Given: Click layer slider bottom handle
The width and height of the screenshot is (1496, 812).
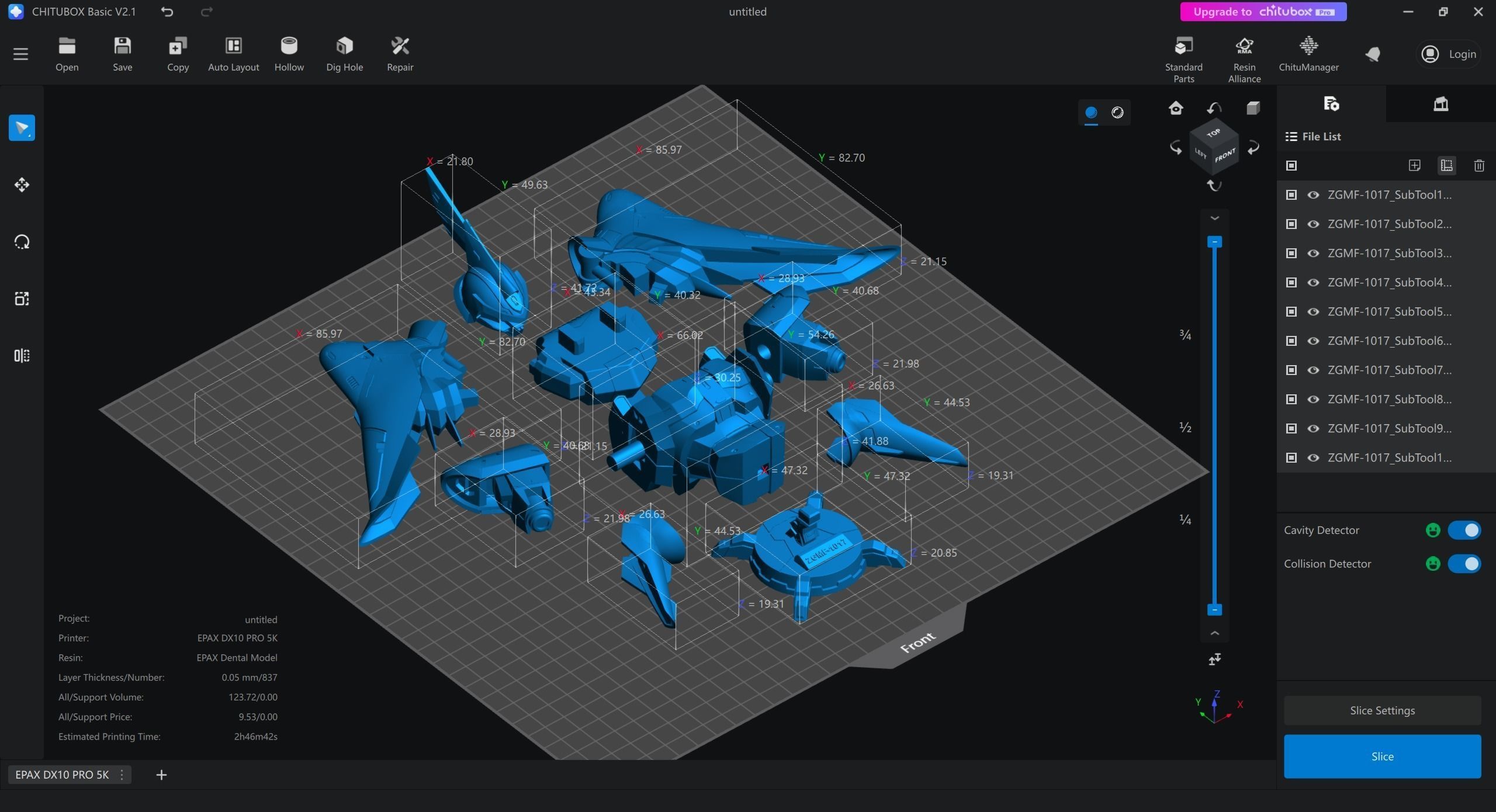Looking at the screenshot, I should click(1214, 610).
